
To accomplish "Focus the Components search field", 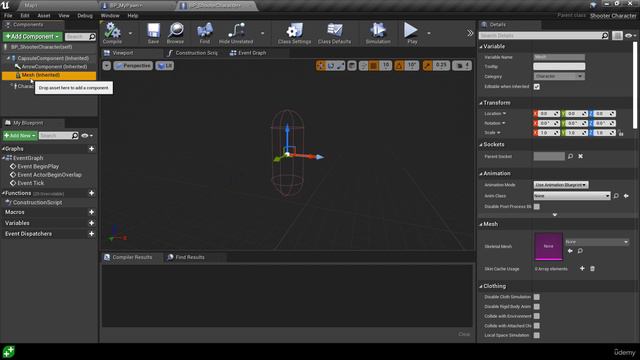I will coord(80,37).
